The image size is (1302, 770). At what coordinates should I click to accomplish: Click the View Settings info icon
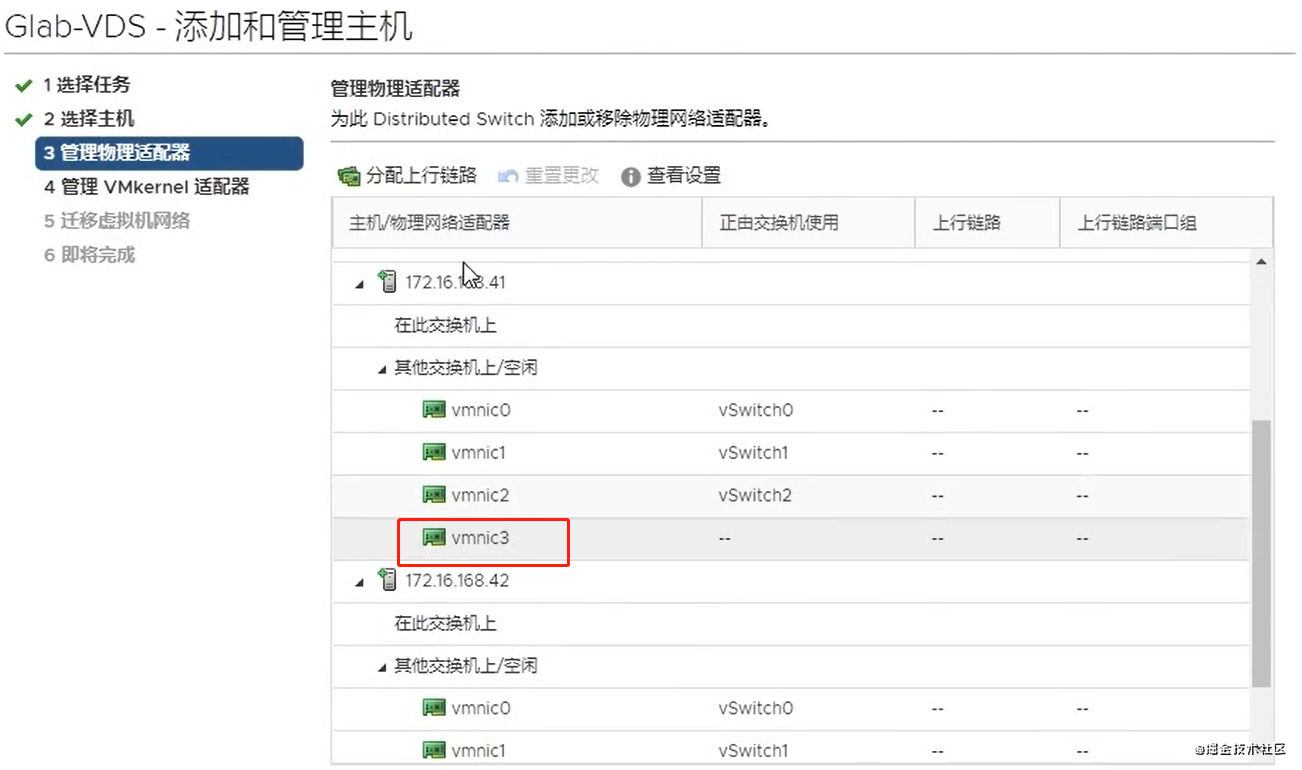click(630, 177)
